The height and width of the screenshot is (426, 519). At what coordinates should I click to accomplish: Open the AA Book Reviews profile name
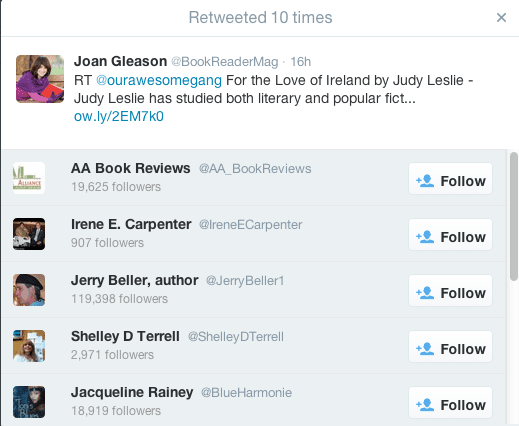(x=131, y=168)
